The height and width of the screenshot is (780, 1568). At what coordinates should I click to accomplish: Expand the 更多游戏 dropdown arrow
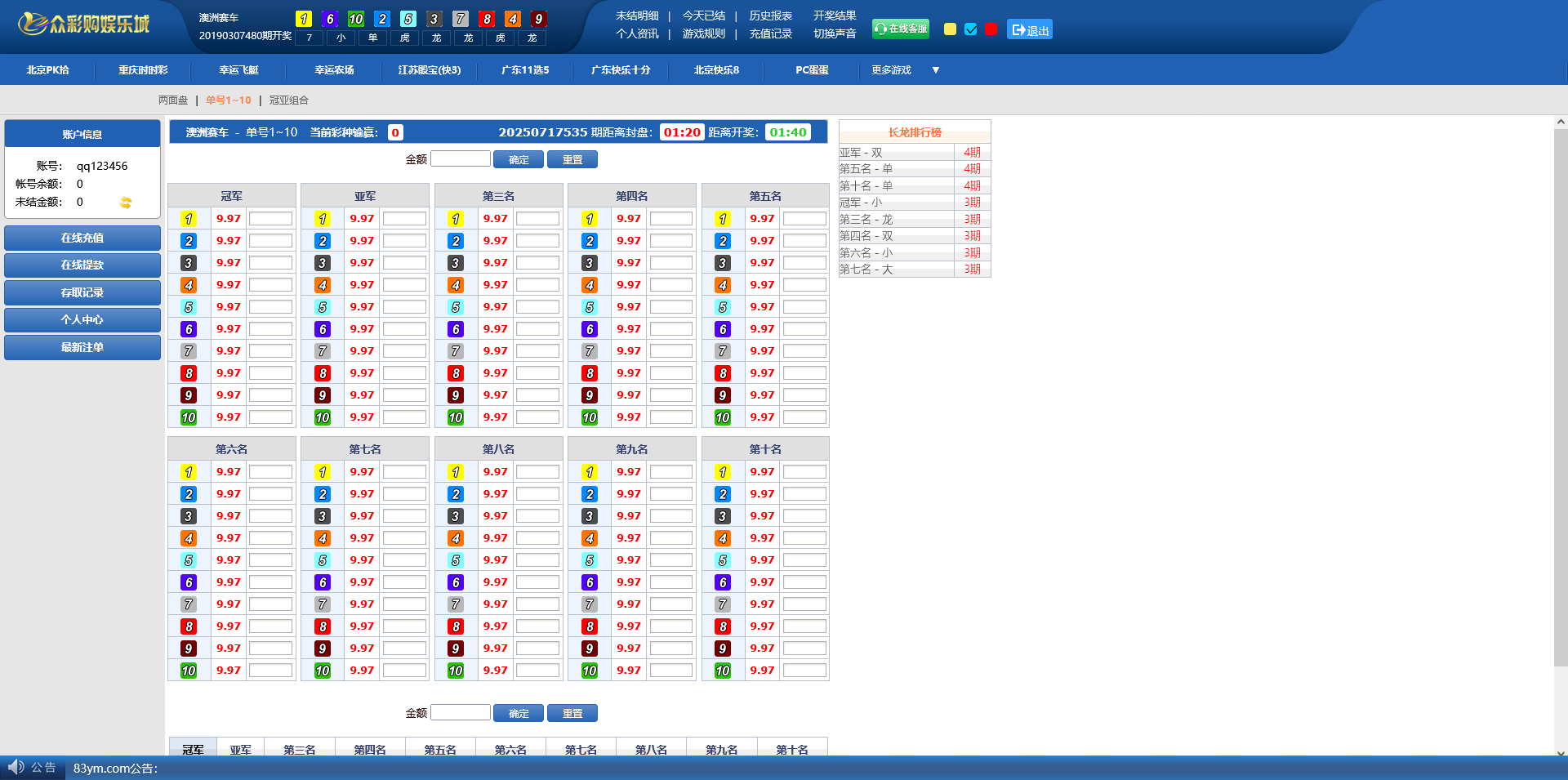pyautogui.click(x=936, y=70)
